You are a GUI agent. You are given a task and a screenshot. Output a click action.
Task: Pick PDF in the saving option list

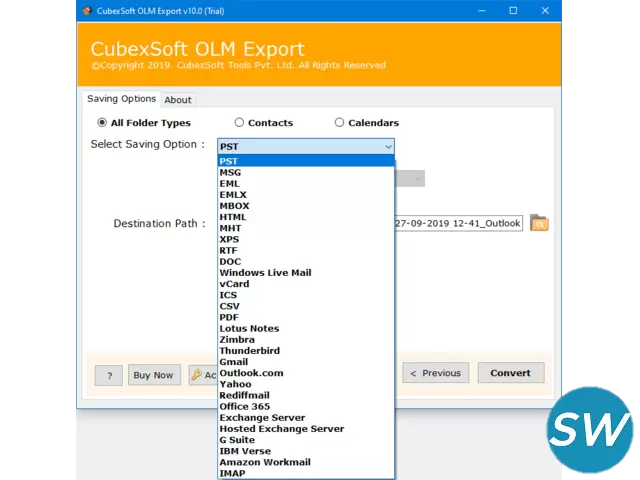coord(229,317)
